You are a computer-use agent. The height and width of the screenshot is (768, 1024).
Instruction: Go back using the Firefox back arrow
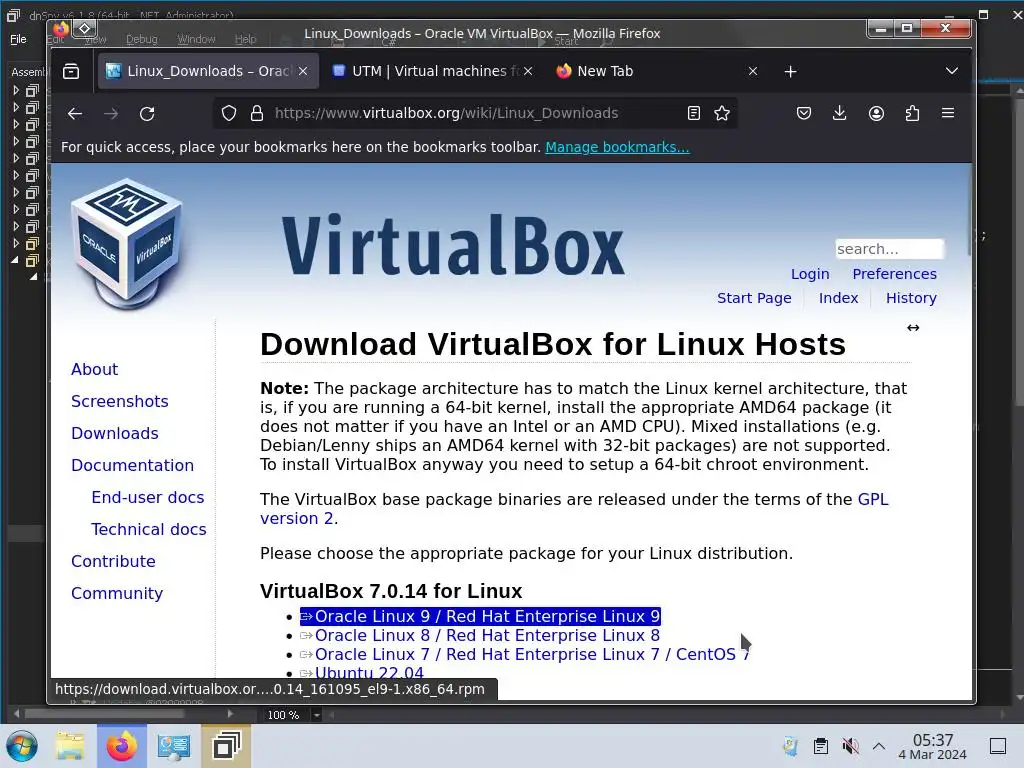pyautogui.click(x=75, y=114)
